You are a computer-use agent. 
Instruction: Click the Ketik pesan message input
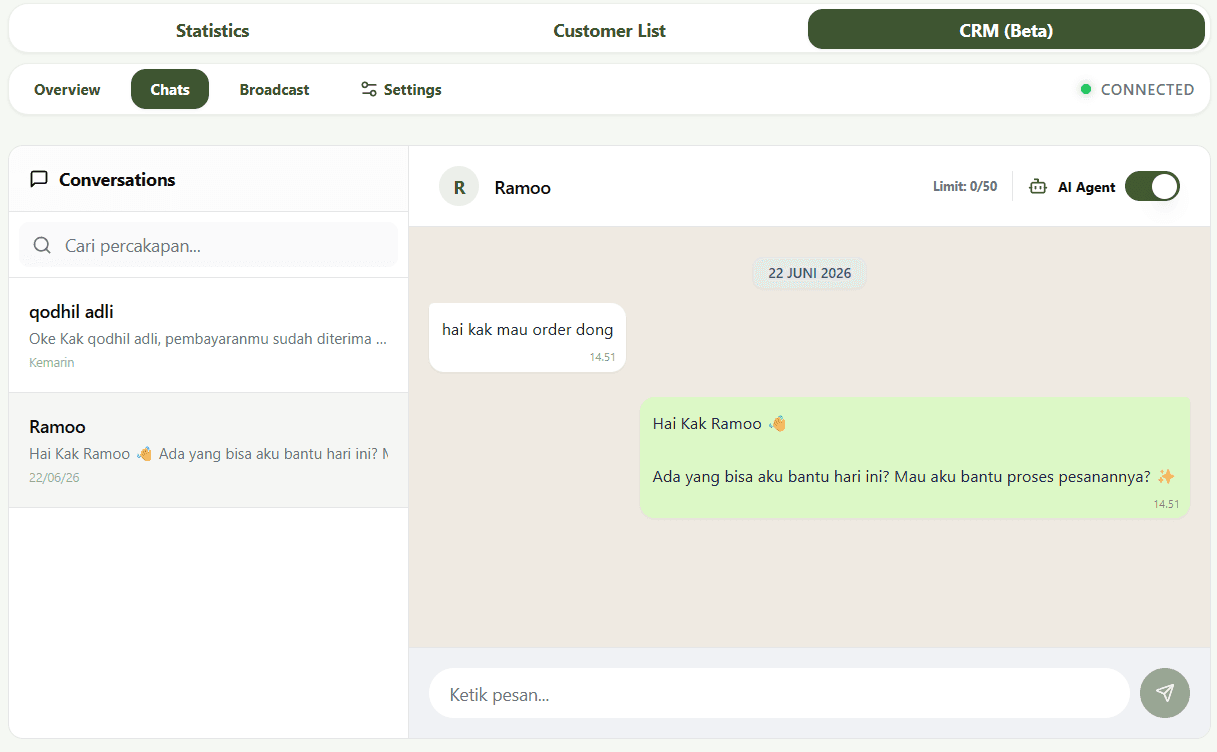pos(779,693)
